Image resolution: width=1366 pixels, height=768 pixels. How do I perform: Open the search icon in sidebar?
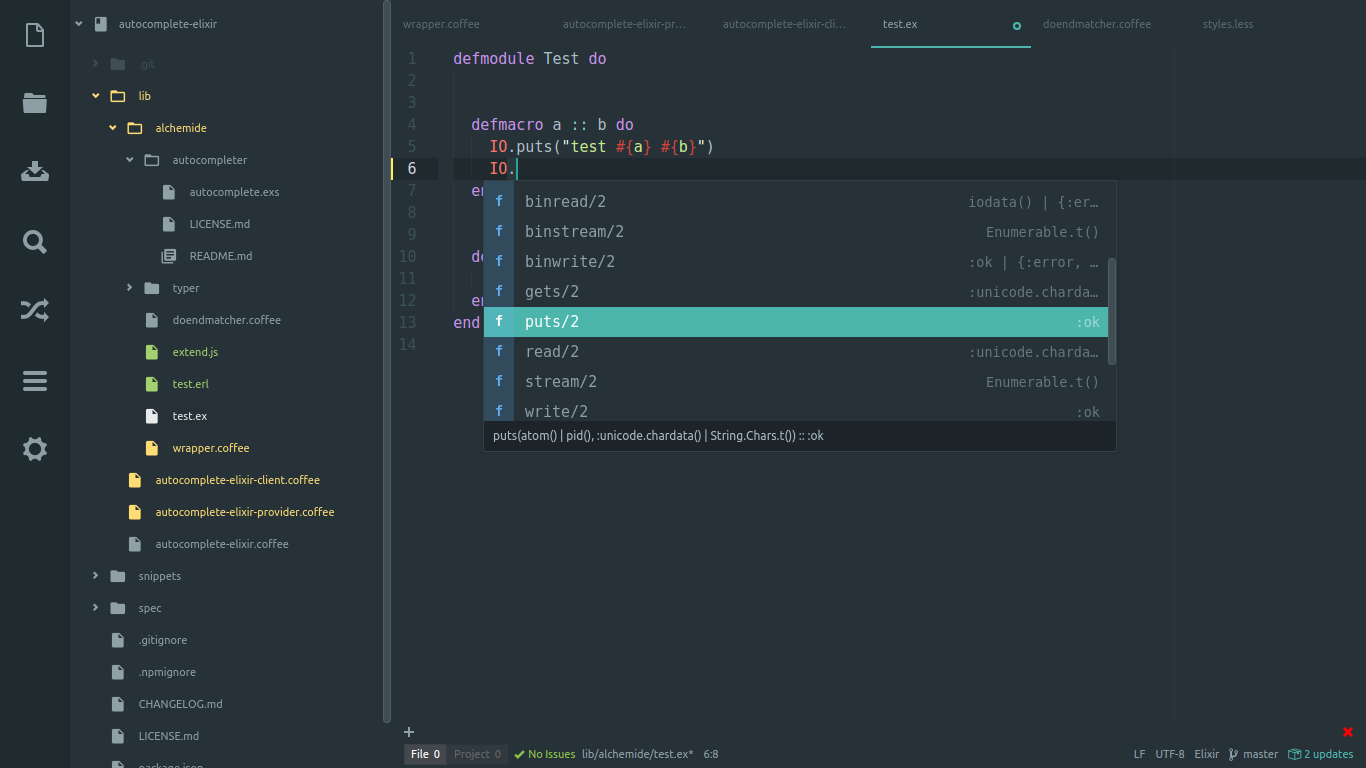pyautogui.click(x=34, y=241)
